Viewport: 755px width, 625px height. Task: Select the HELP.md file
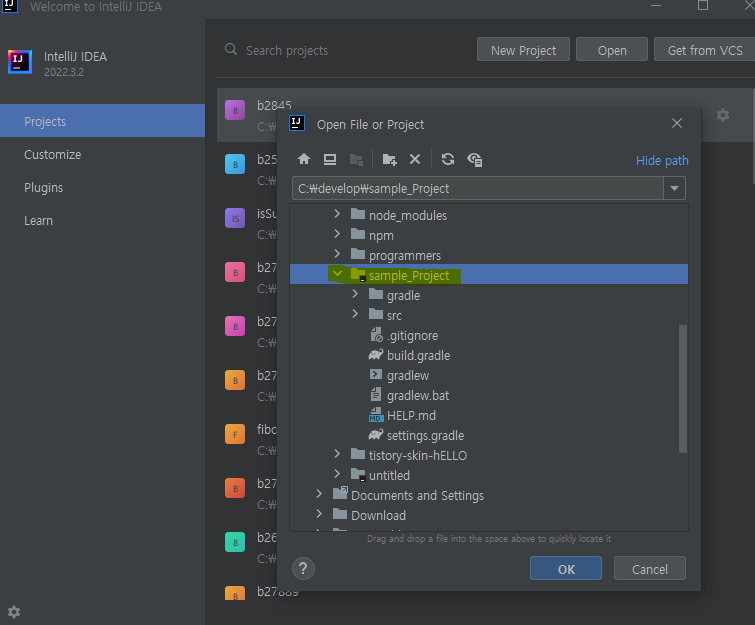tap(402, 415)
